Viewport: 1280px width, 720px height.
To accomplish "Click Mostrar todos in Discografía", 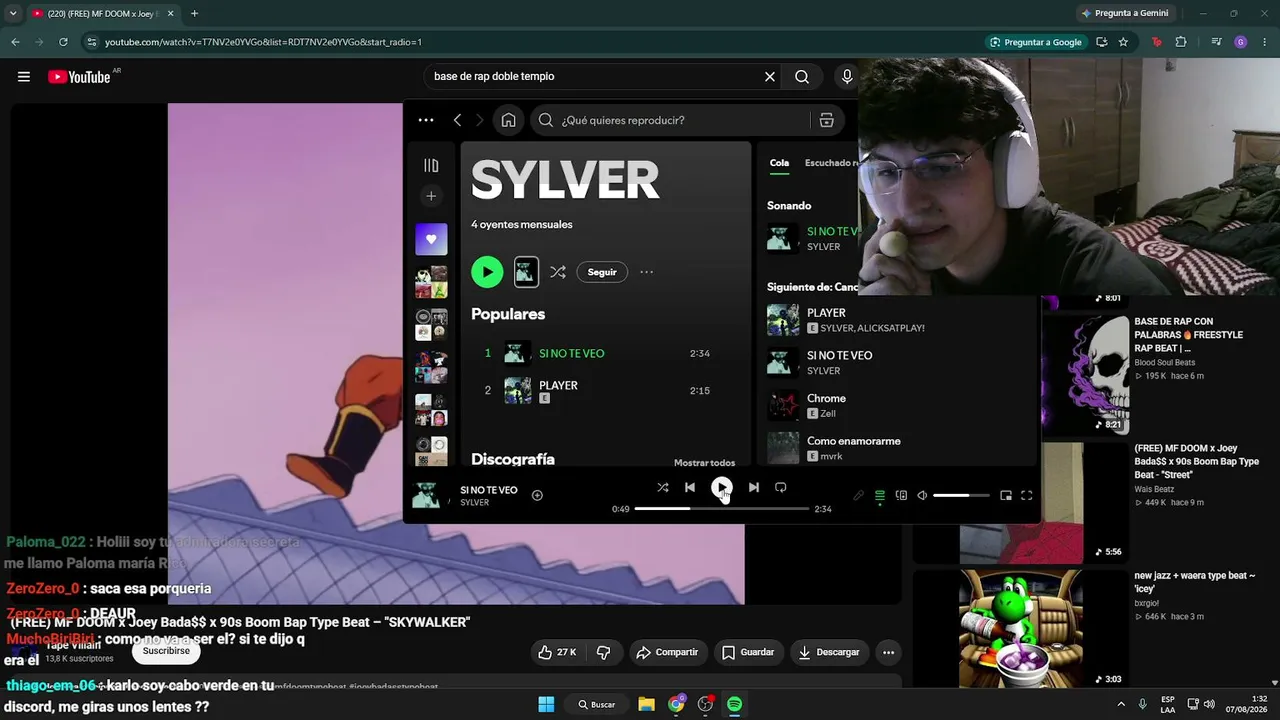I will tap(704, 463).
